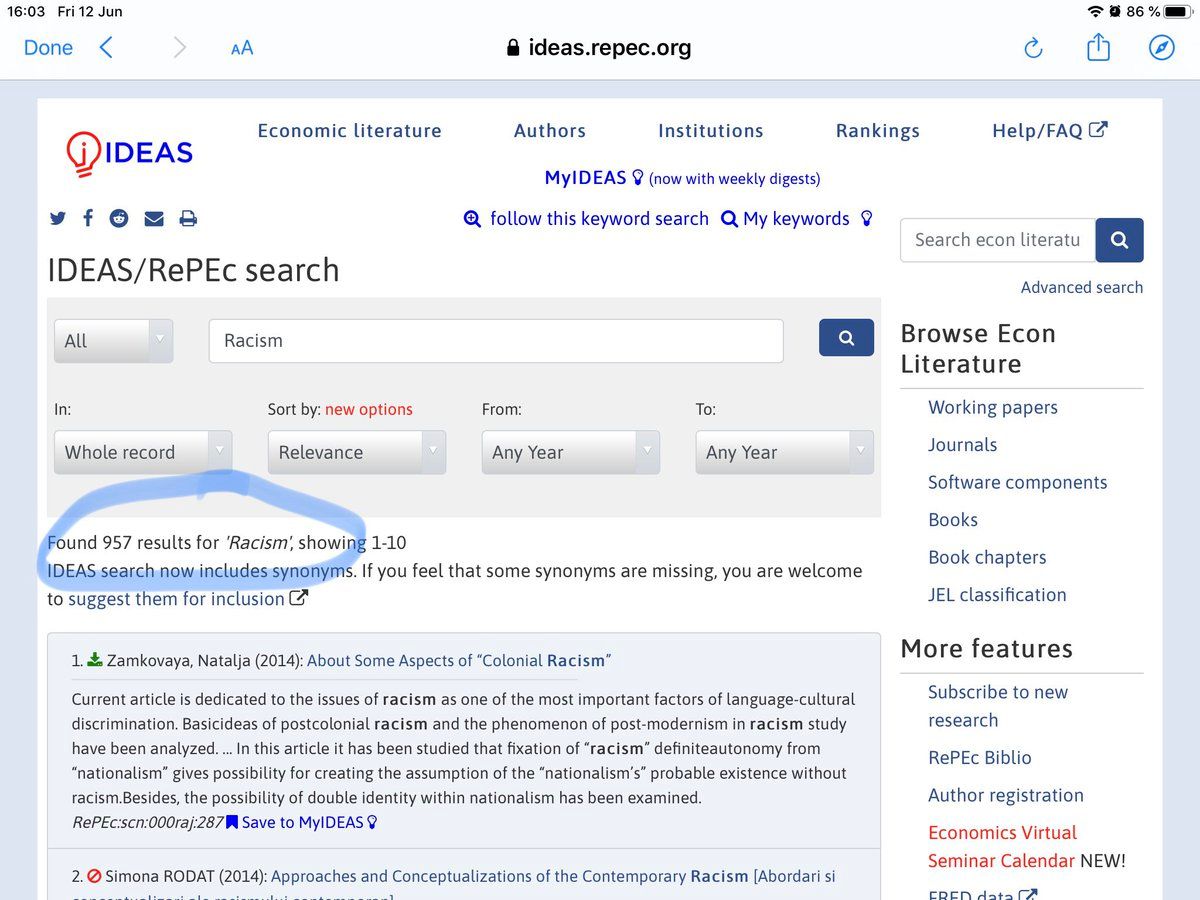1200x900 pixels.
Task: Save first result to MyIDEAS
Action: (x=302, y=822)
